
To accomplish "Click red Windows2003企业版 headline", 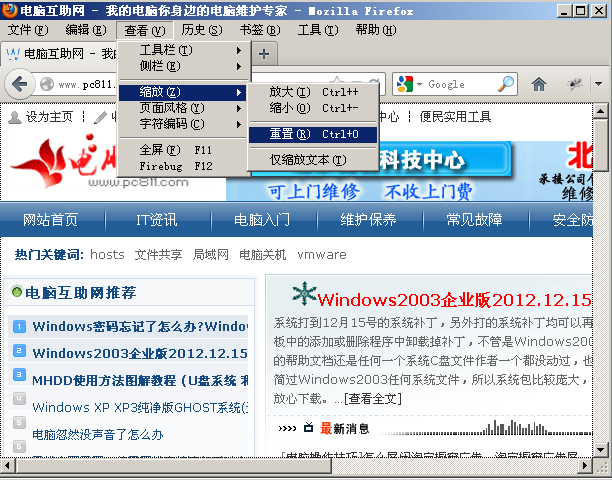I will tap(455, 300).
